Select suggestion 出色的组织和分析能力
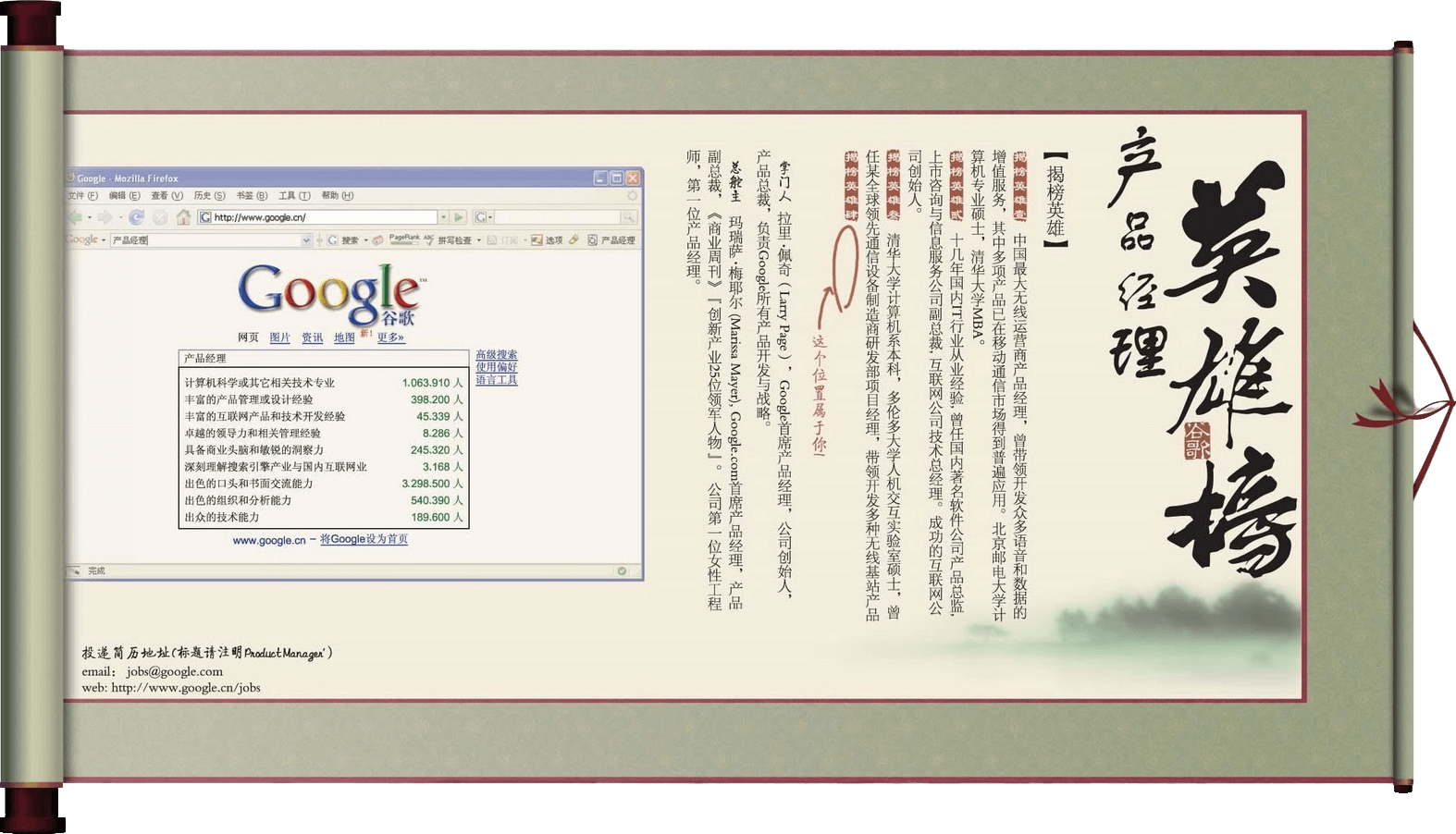This screenshot has width=1456, height=834. tap(324, 500)
